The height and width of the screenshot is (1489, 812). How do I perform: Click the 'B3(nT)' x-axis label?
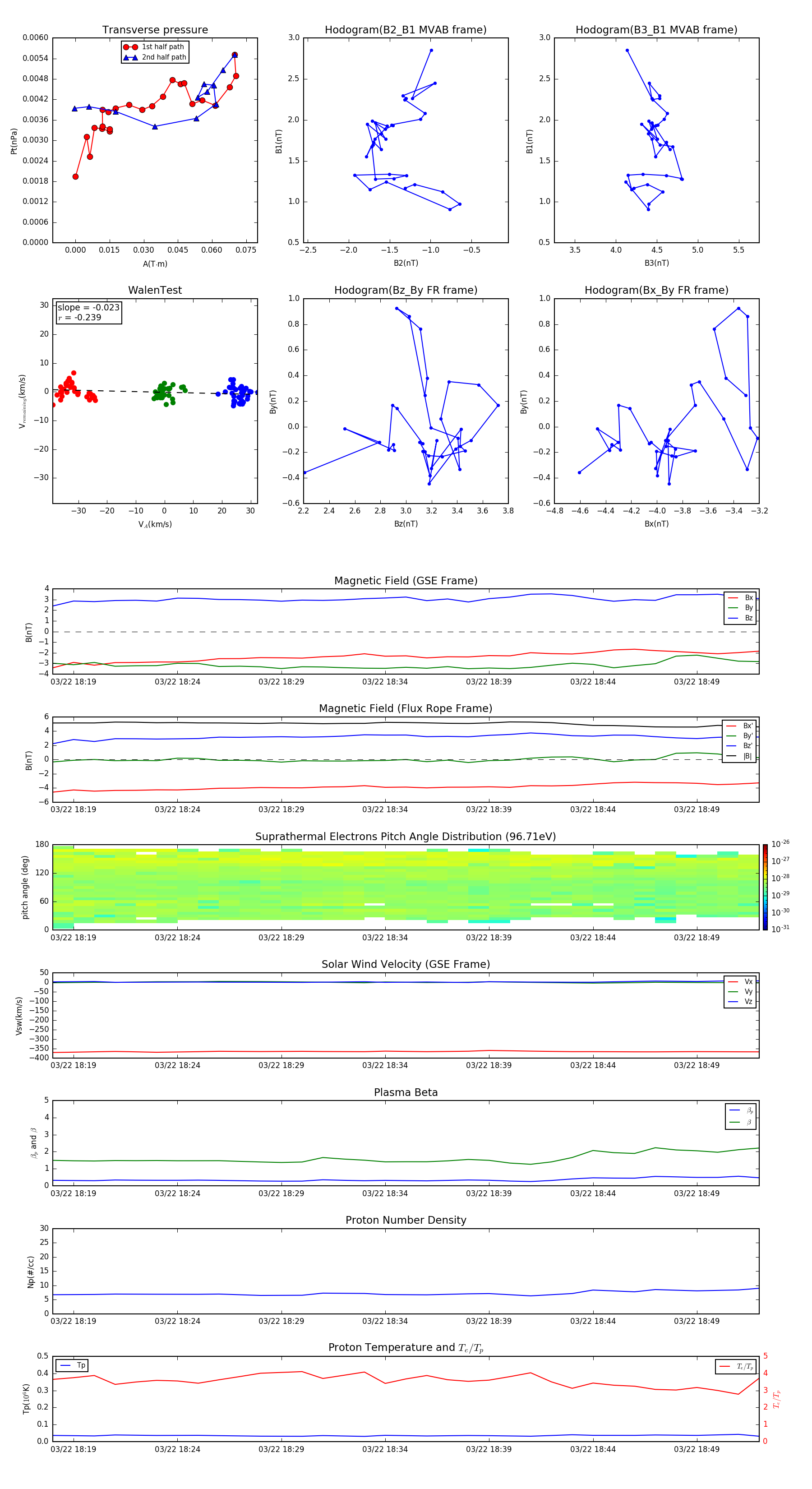pyautogui.click(x=656, y=263)
